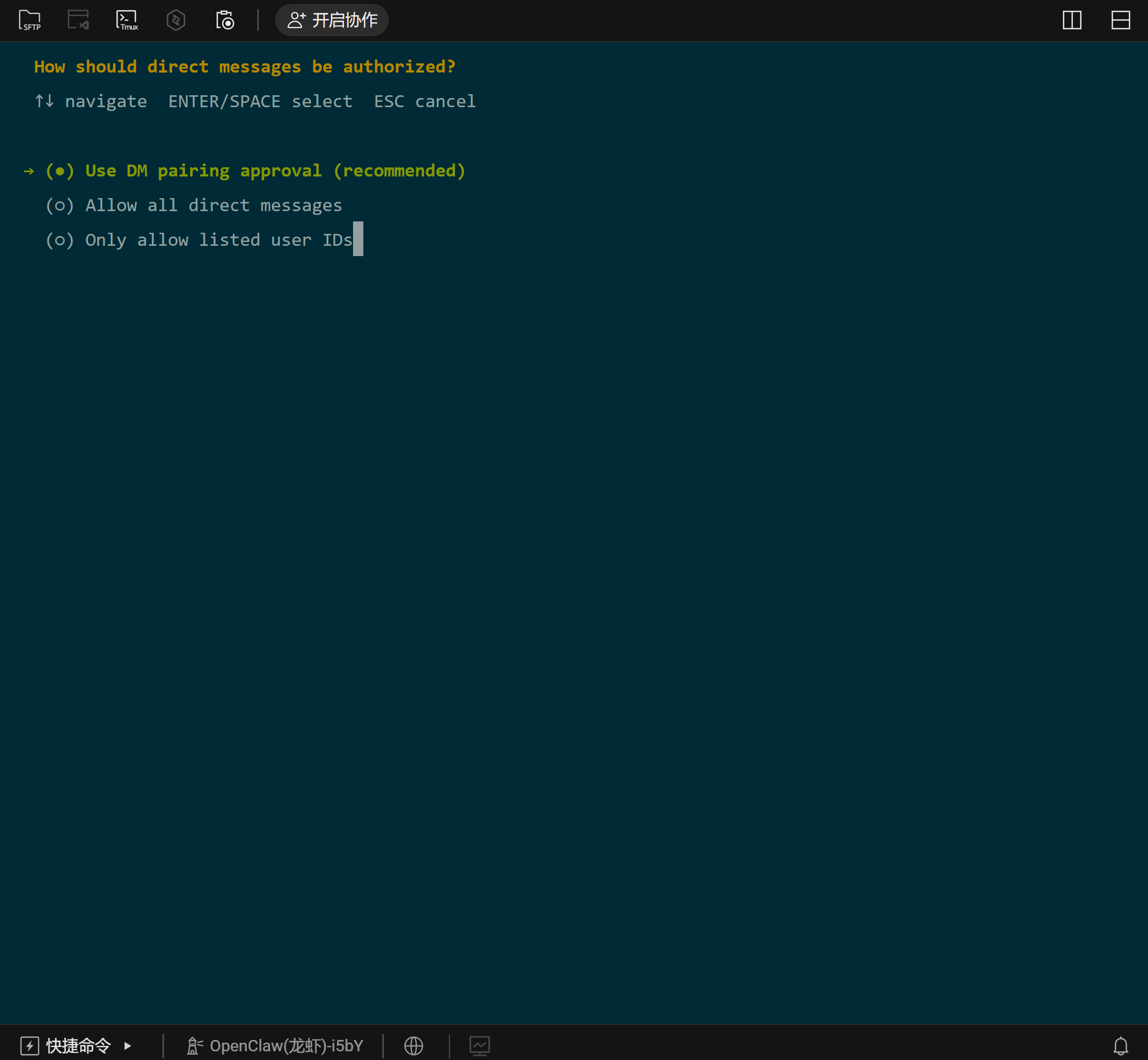Viewport: 1148px width, 1060px height.
Task: Click the '↑↓ navigate' hint text
Action: (90, 102)
